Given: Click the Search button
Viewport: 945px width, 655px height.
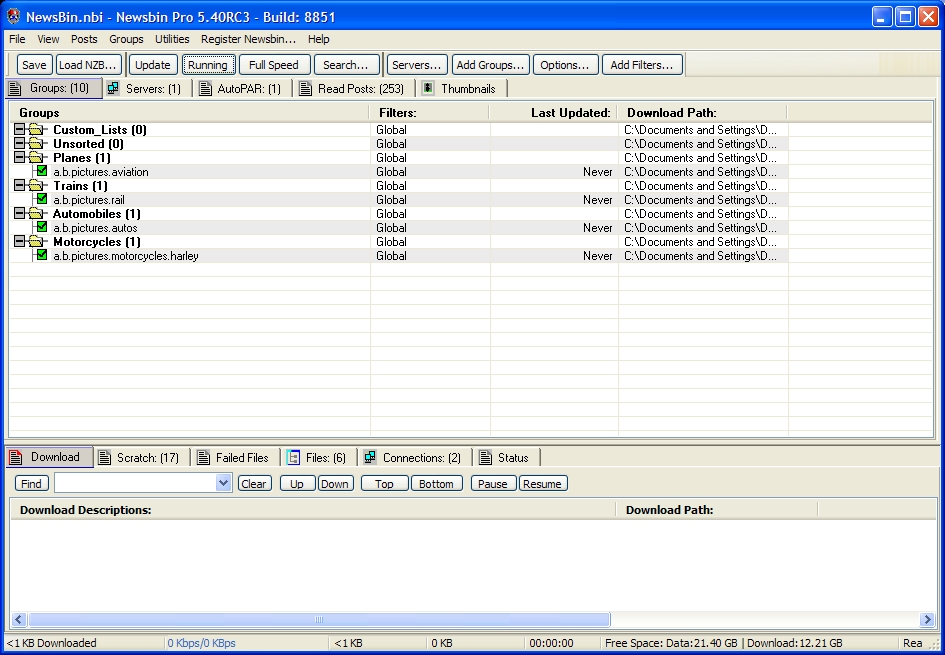Looking at the screenshot, I should (x=347, y=65).
